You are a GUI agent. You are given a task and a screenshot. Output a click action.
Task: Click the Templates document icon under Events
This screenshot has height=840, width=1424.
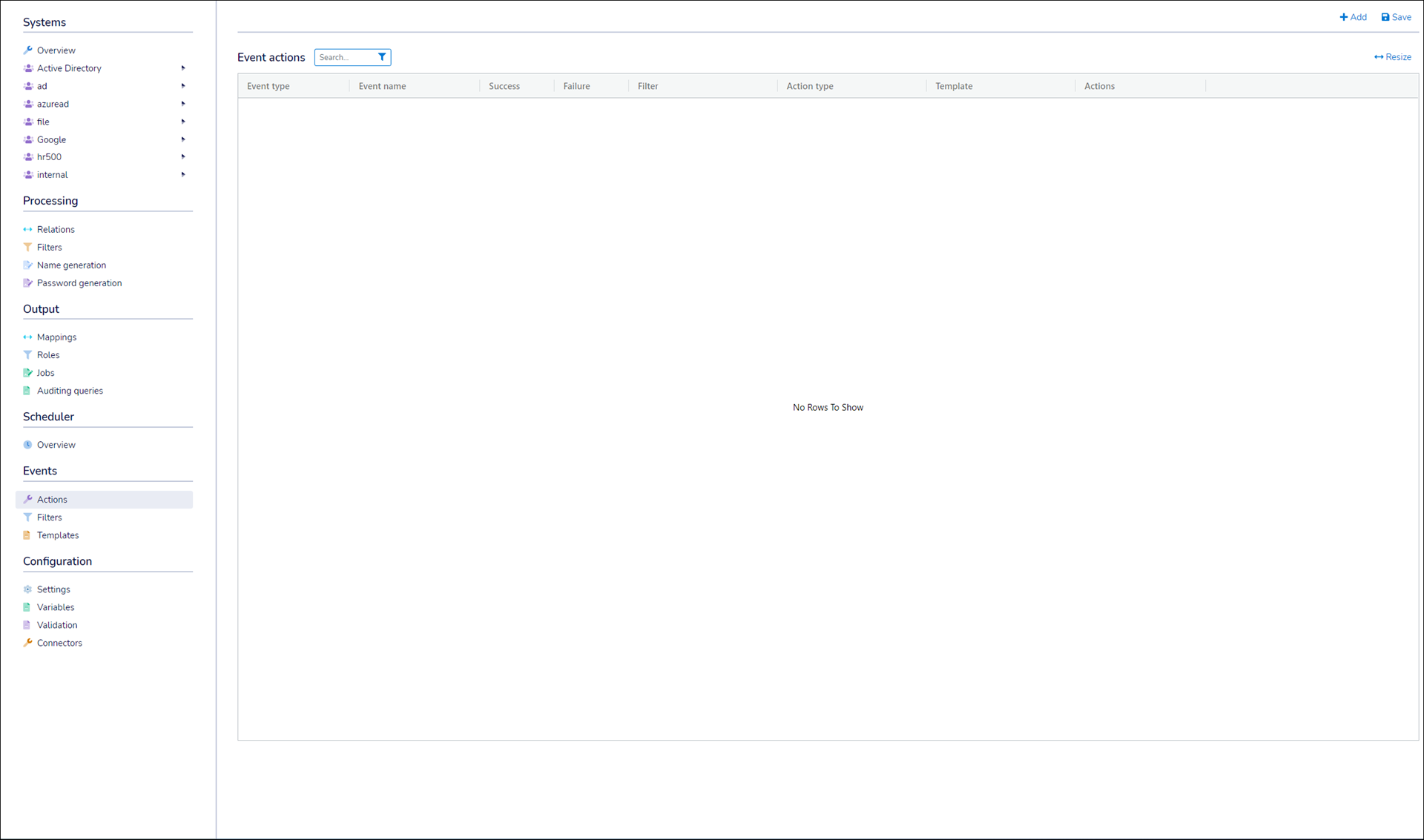click(27, 535)
